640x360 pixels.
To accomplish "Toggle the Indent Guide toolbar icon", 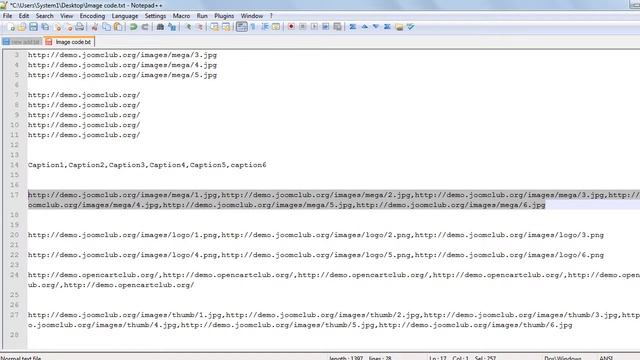I will pos(264,27).
